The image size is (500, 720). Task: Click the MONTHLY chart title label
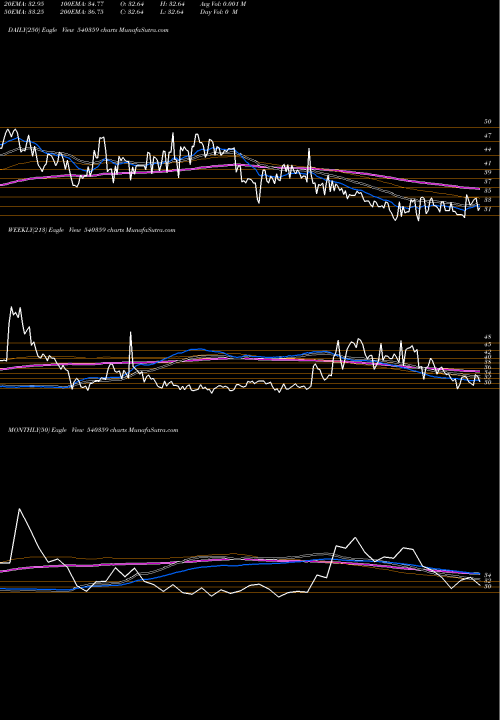pyautogui.click(x=93, y=430)
